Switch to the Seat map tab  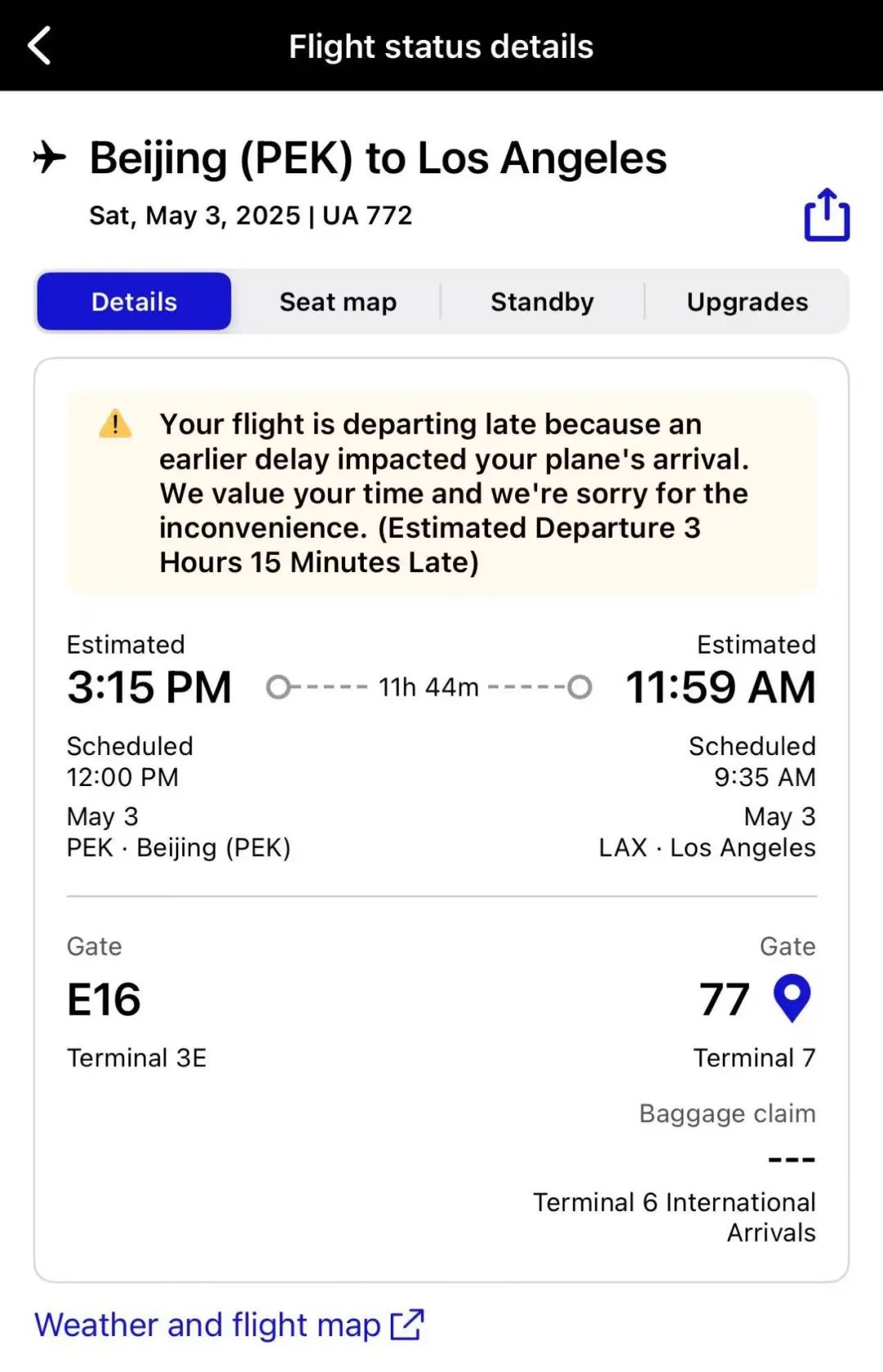[338, 302]
